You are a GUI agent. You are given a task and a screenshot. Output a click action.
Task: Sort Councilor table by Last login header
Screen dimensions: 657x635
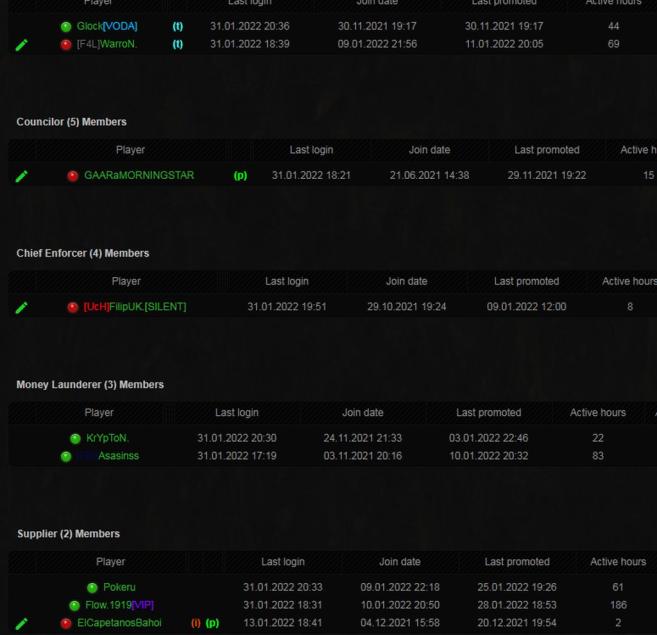[x=311, y=150]
